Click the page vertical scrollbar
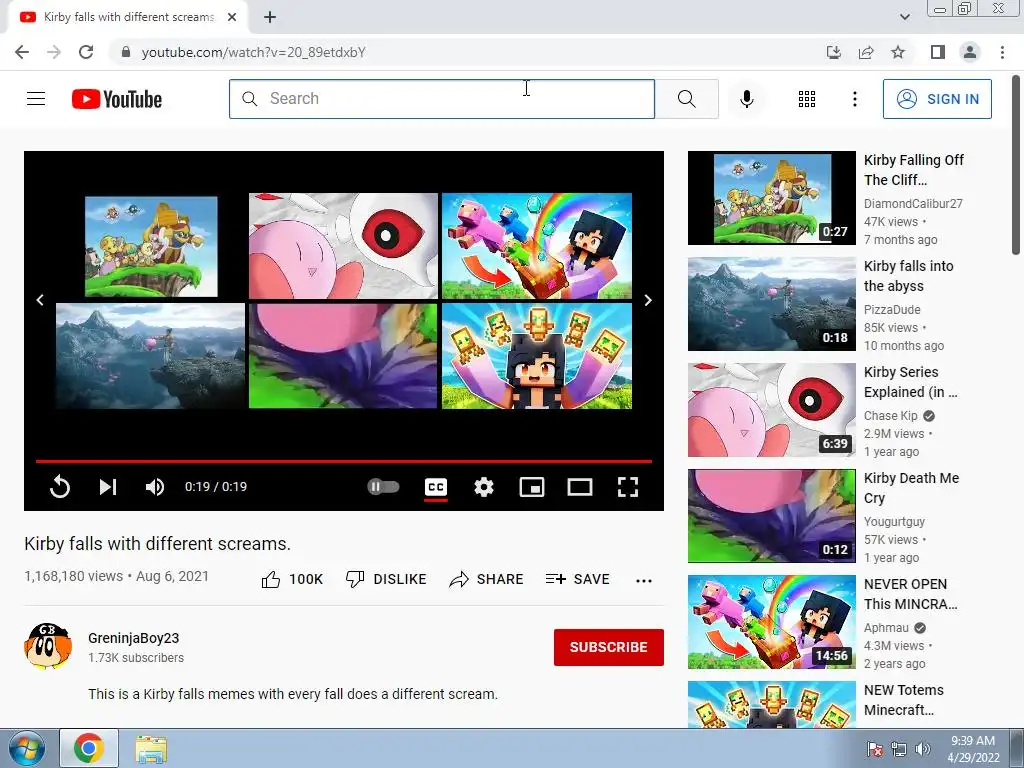The image size is (1024, 768). point(1016,166)
